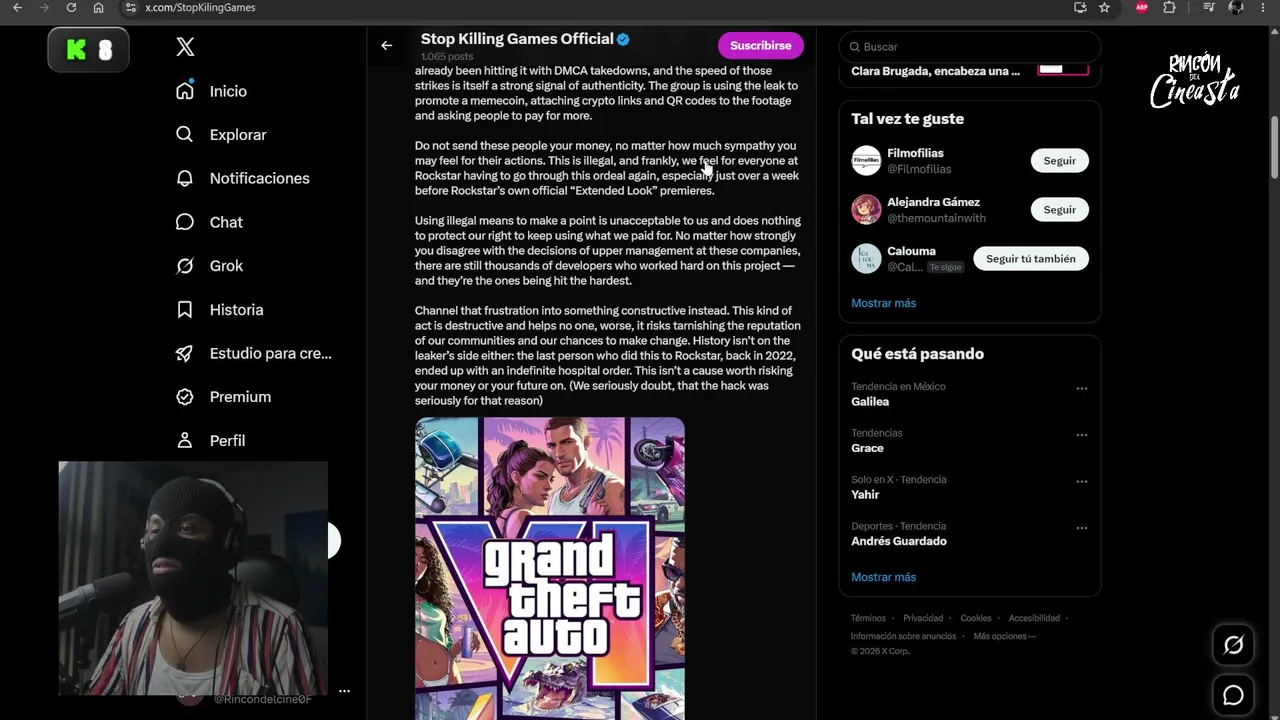Select the Premium menu item

[240, 397]
